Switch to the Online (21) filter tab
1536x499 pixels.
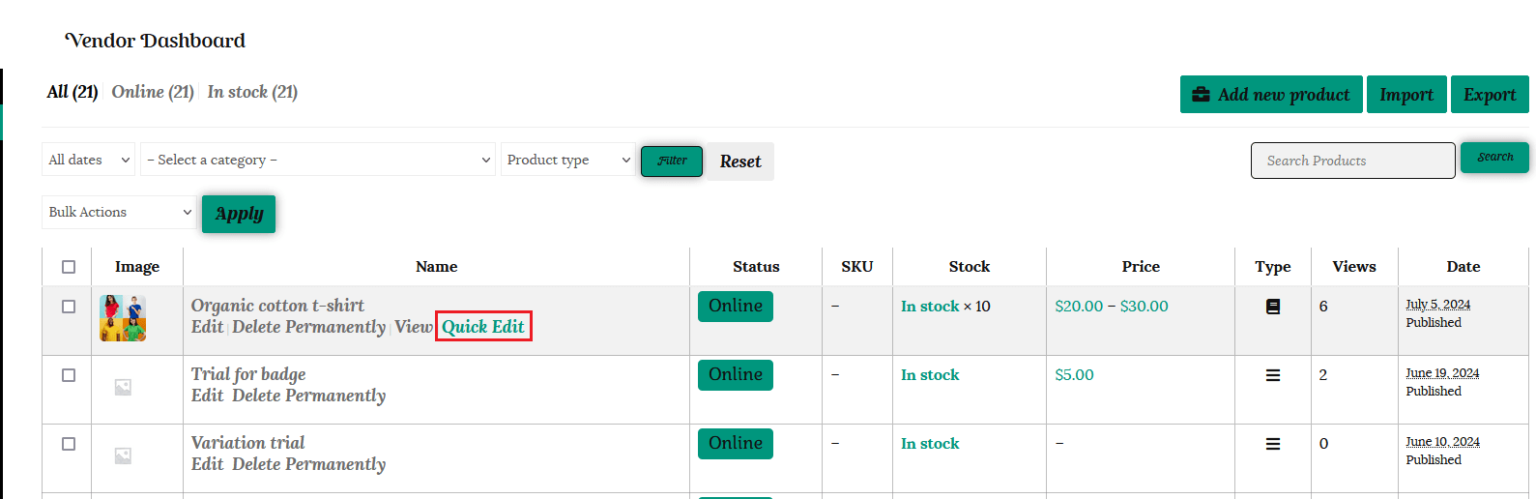tap(152, 92)
